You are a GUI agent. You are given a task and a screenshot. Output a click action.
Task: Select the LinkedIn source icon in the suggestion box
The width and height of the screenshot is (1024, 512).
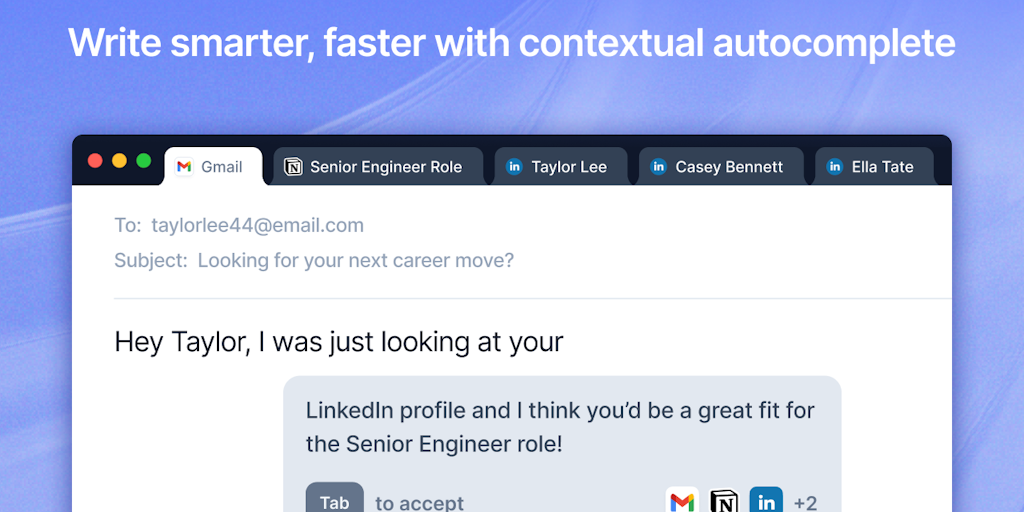click(766, 501)
